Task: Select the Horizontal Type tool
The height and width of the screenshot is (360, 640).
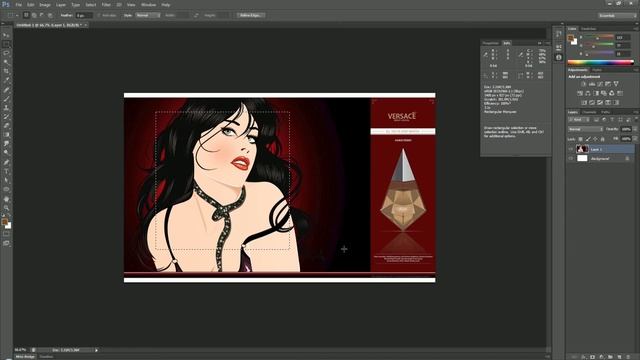Action: point(6,171)
